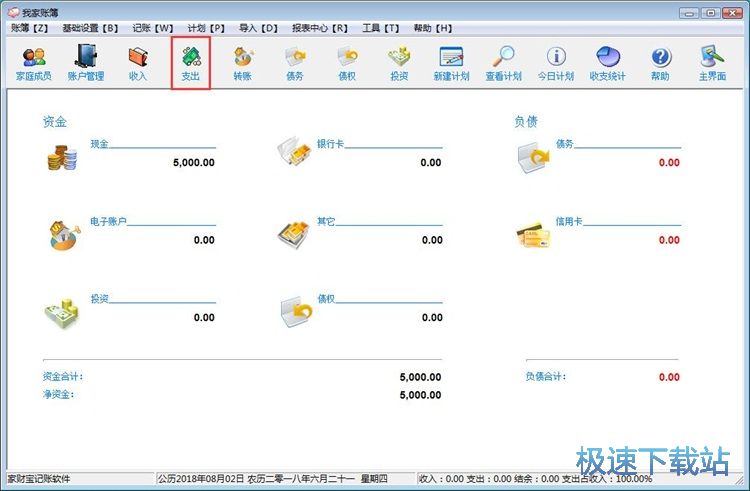750x491 pixels.
Task: Open 收支统计 pie chart statistics
Action: pyautogui.click(x=608, y=63)
